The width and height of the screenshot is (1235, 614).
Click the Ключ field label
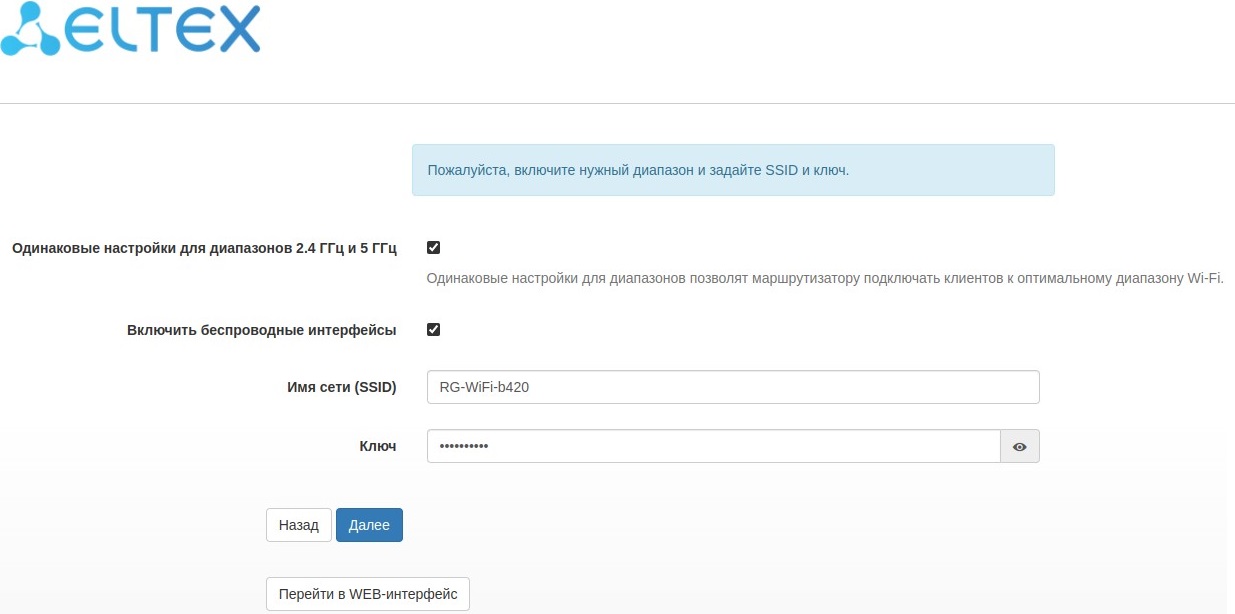[x=377, y=447]
